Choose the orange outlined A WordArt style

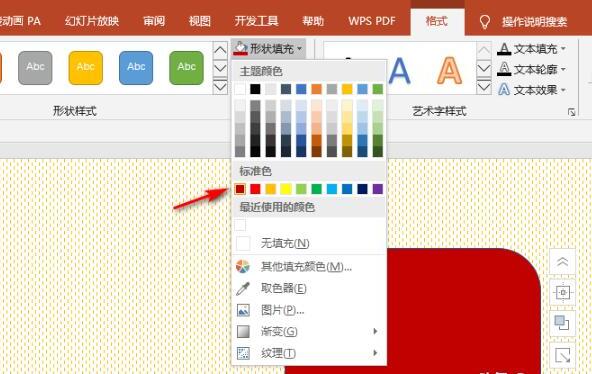coord(449,71)
